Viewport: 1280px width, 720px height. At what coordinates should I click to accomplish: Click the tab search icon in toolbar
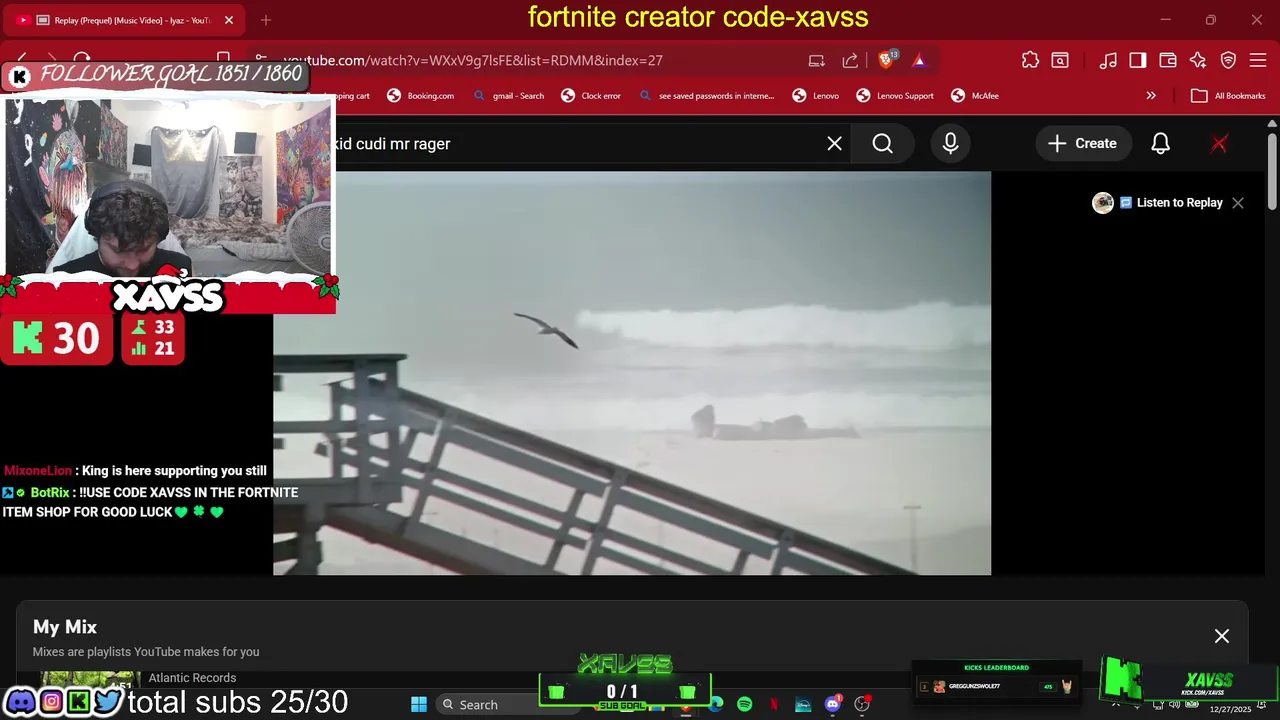[1060, 60]
